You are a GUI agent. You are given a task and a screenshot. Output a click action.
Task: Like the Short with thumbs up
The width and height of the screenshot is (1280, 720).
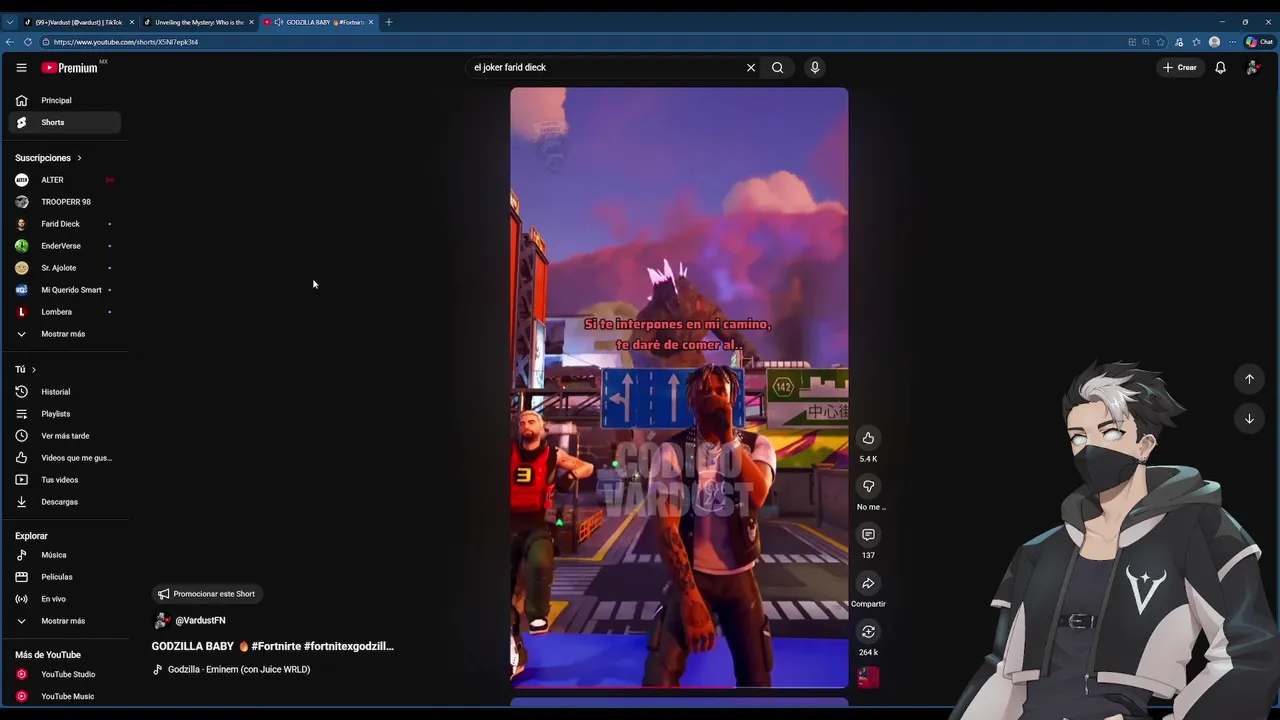pyautogui.click(x=868, y=438)
